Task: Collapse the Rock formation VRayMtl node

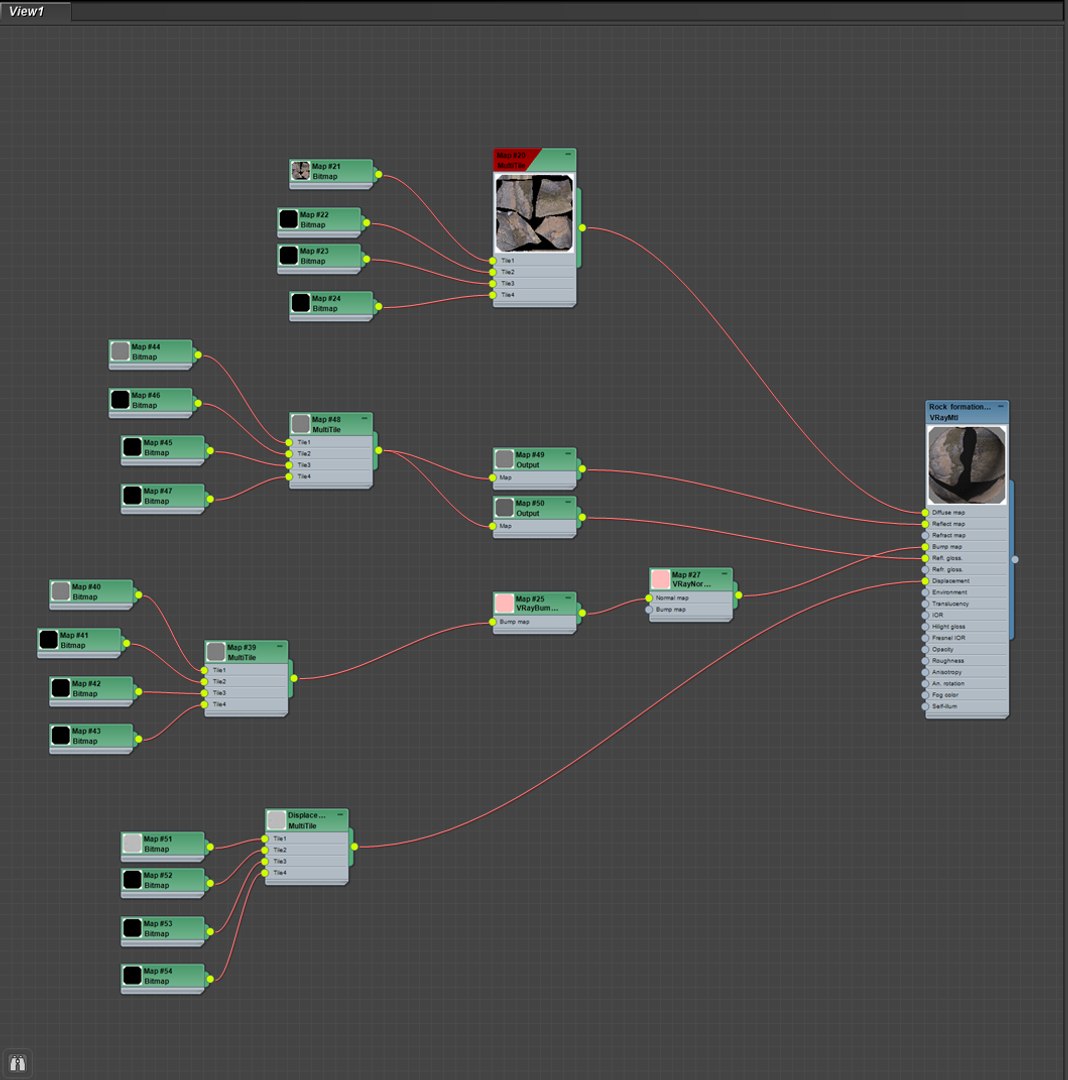Action: click(1001, 406)
